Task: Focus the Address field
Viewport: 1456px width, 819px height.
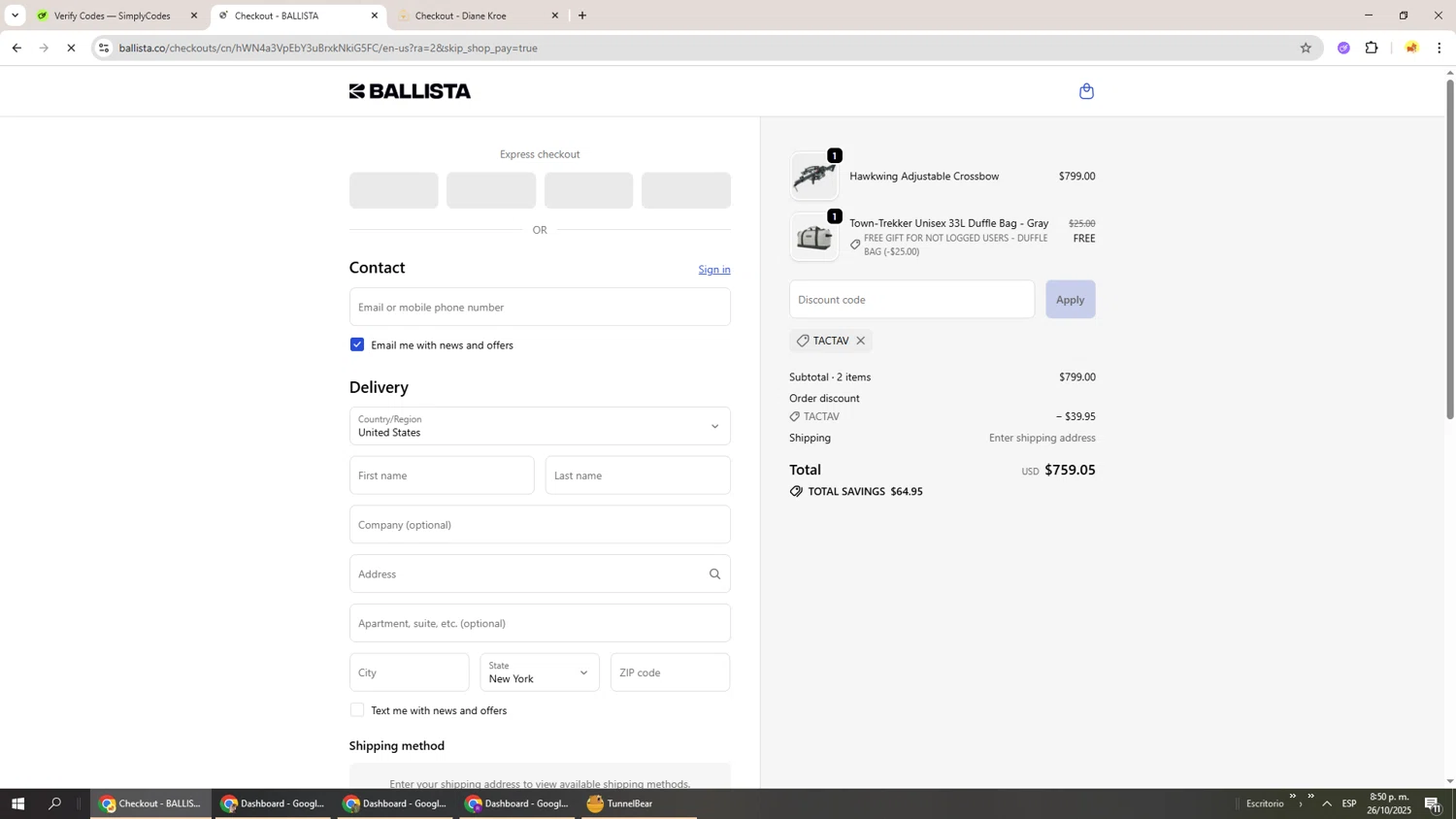Action: 540,574
